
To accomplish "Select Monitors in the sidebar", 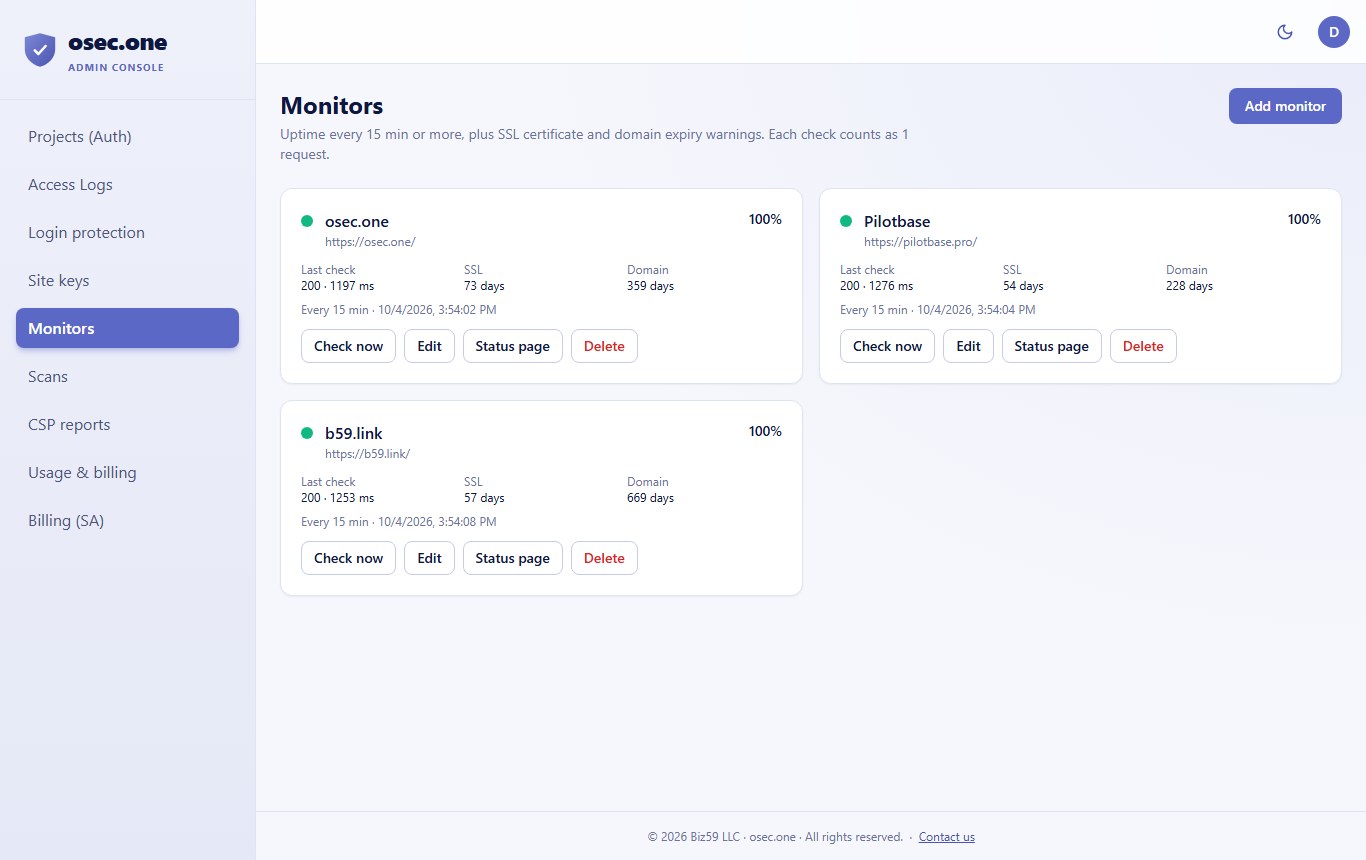I will click(x=127, y=328).
